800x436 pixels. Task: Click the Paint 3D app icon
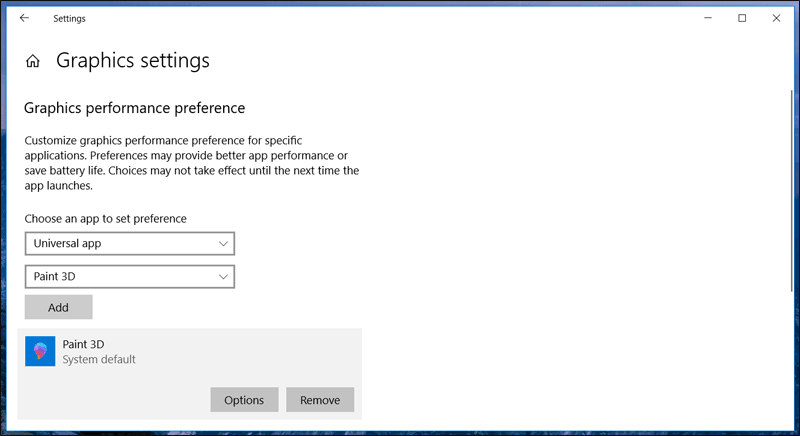40,351
